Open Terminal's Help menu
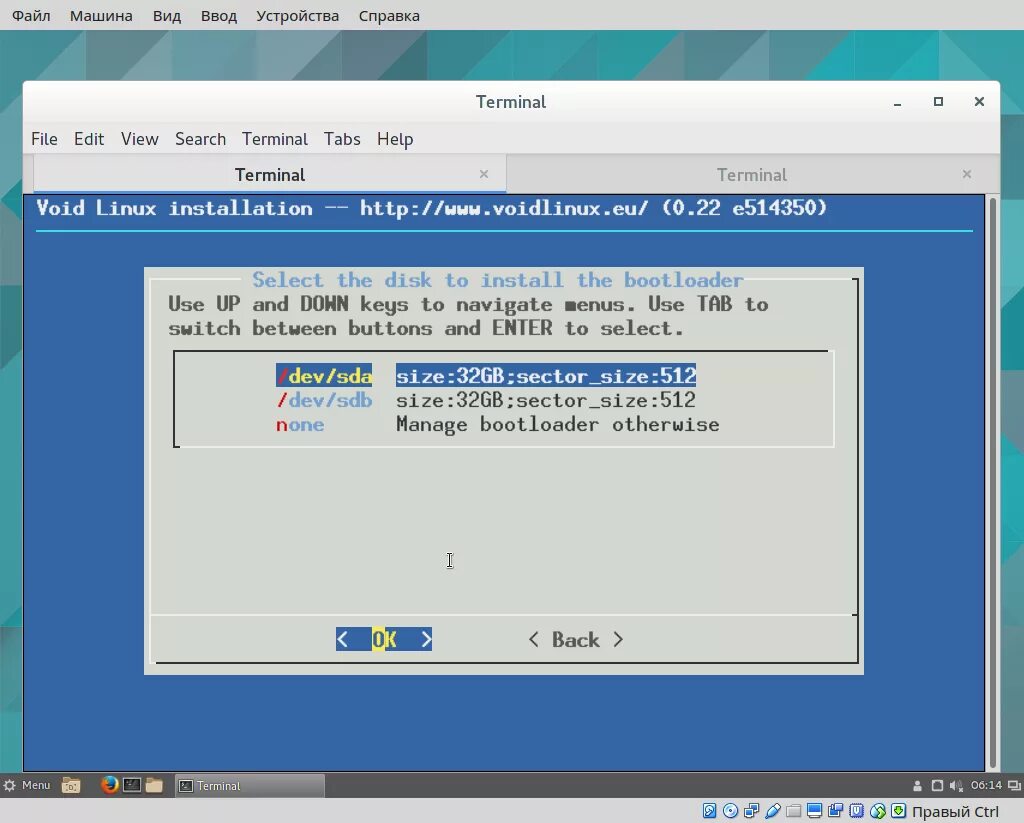This screenshot has width=1024, height=823. click(394, 139)
